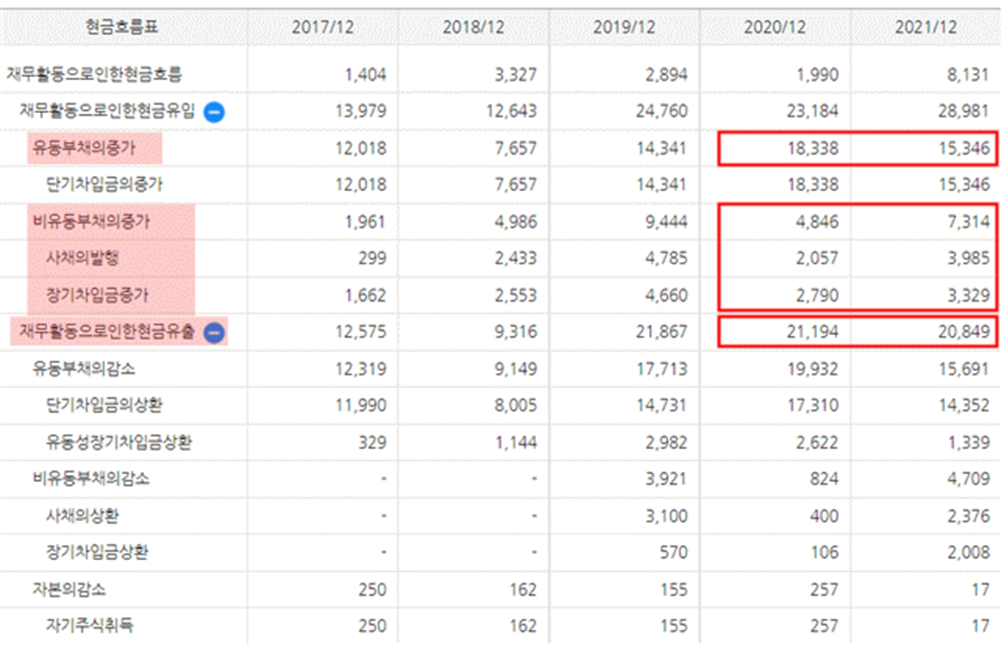Click the value 24,760 in 2019/12
The image size is (1004, 652).
662,111
